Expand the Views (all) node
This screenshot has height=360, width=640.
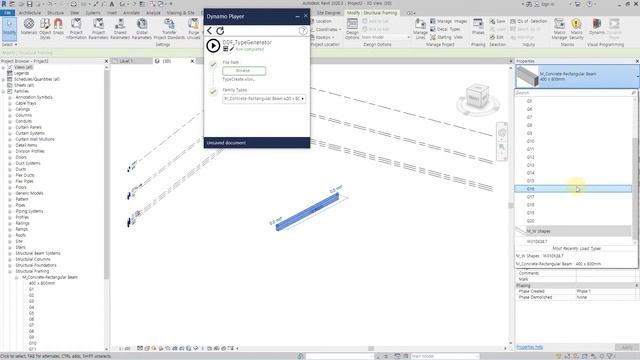pyautogui.click(x=4, y=67)
